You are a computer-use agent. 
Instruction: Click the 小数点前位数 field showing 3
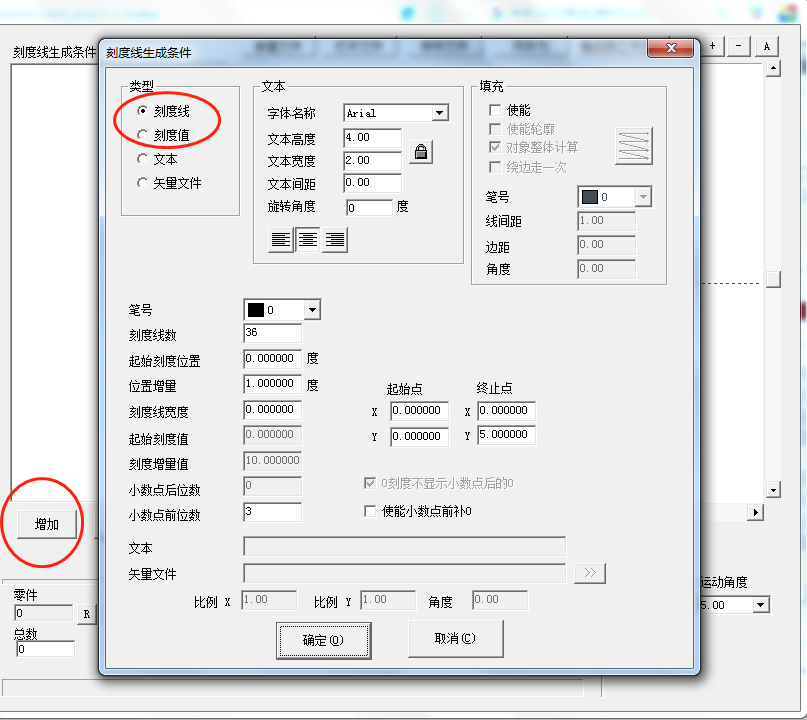coord(272,512)
